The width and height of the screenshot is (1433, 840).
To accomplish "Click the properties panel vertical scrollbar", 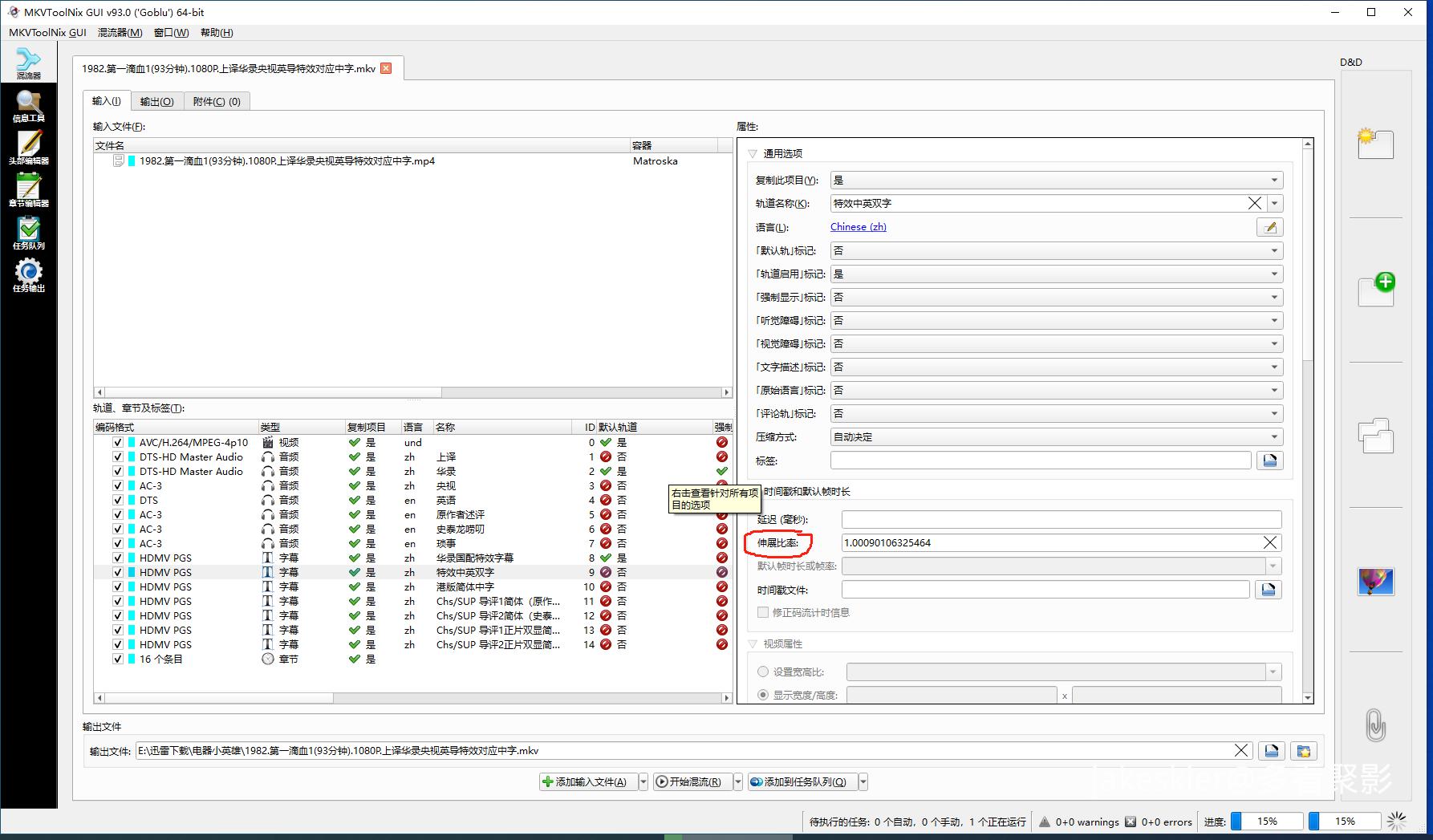I will [1308, 257].
